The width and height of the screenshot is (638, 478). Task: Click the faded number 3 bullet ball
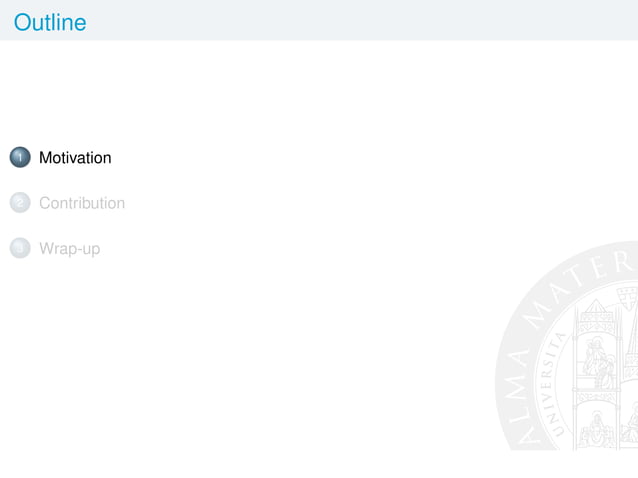20,248
